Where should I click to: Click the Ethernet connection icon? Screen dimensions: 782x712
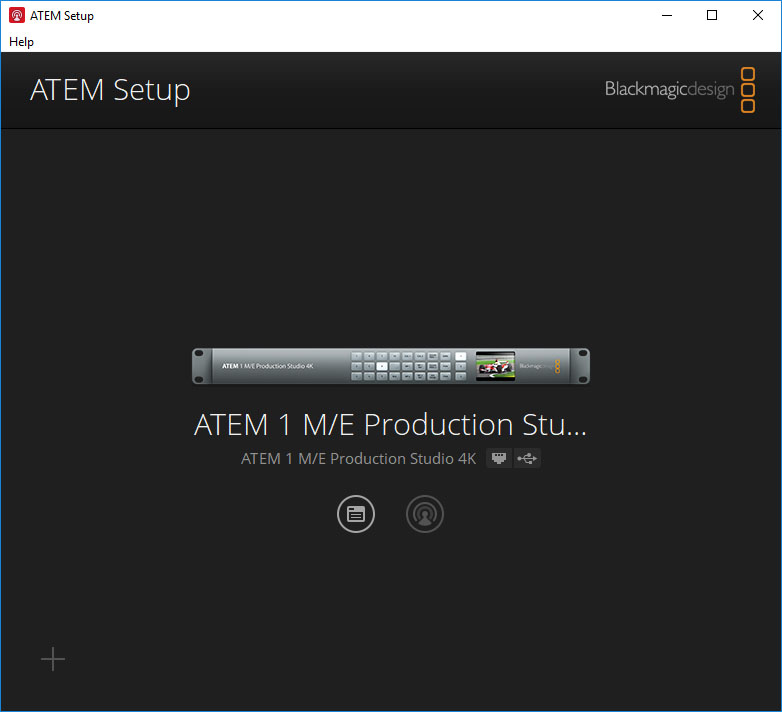[x=499, y=458]
